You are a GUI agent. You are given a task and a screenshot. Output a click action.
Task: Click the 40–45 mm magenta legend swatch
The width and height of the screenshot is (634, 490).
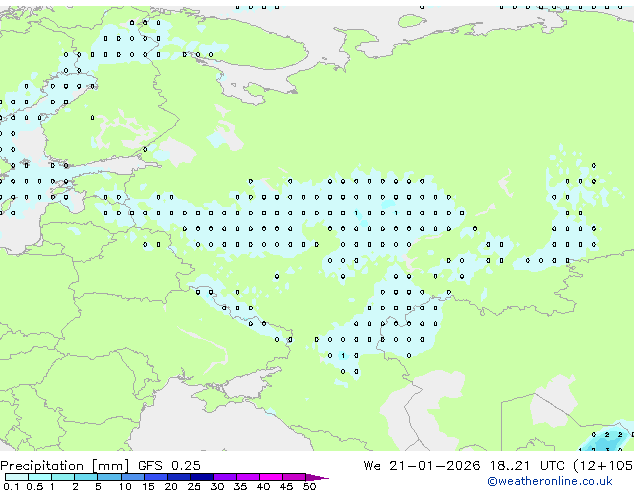271,477
